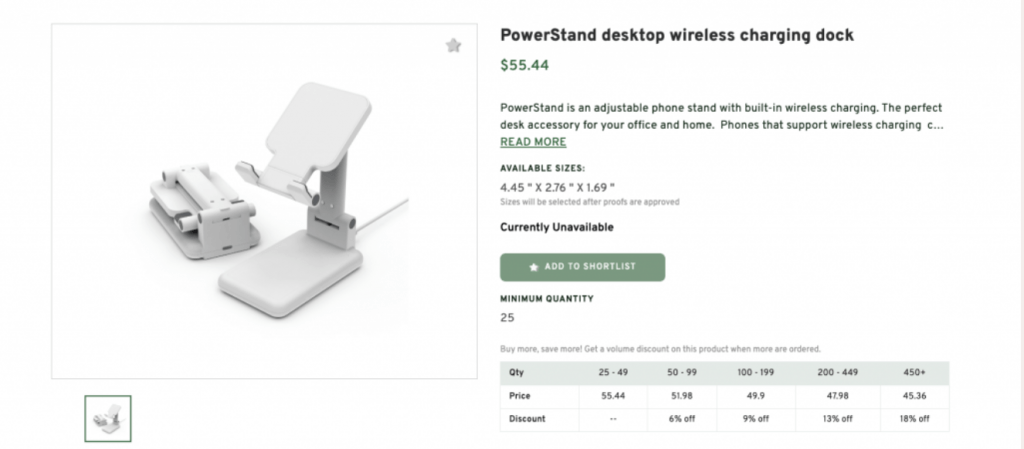
Task: Select the 4.45" X 2.76" X 1.69" size
Action: [x=557, y=186]
